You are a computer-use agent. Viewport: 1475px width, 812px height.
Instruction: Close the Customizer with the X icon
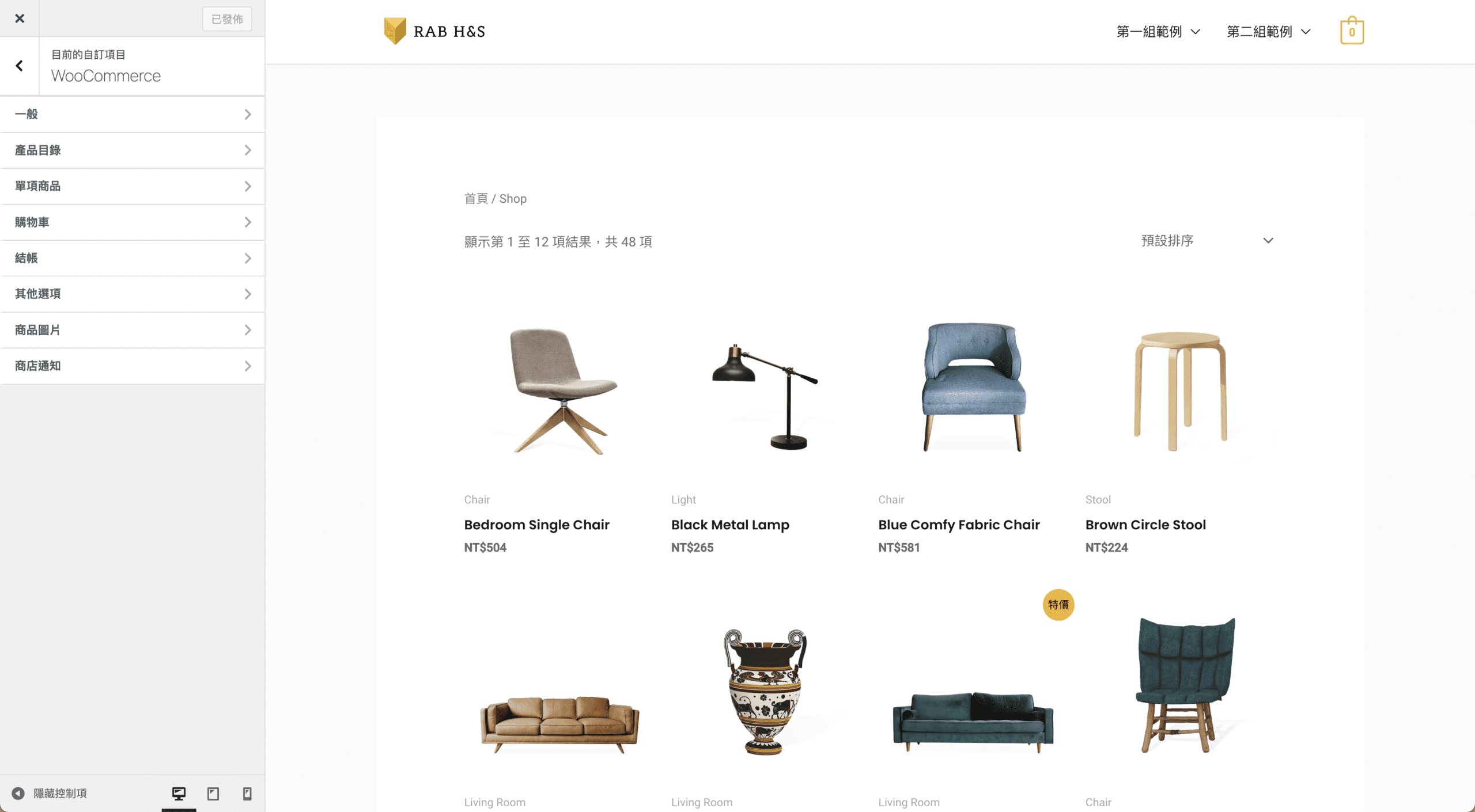[x=20, y=18]
